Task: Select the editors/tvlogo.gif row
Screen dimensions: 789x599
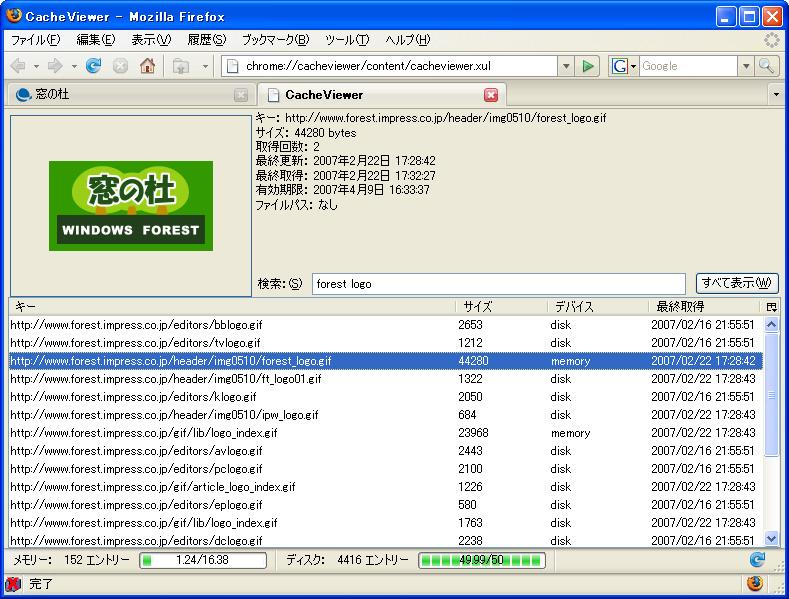Action: (x=386, y=343)
